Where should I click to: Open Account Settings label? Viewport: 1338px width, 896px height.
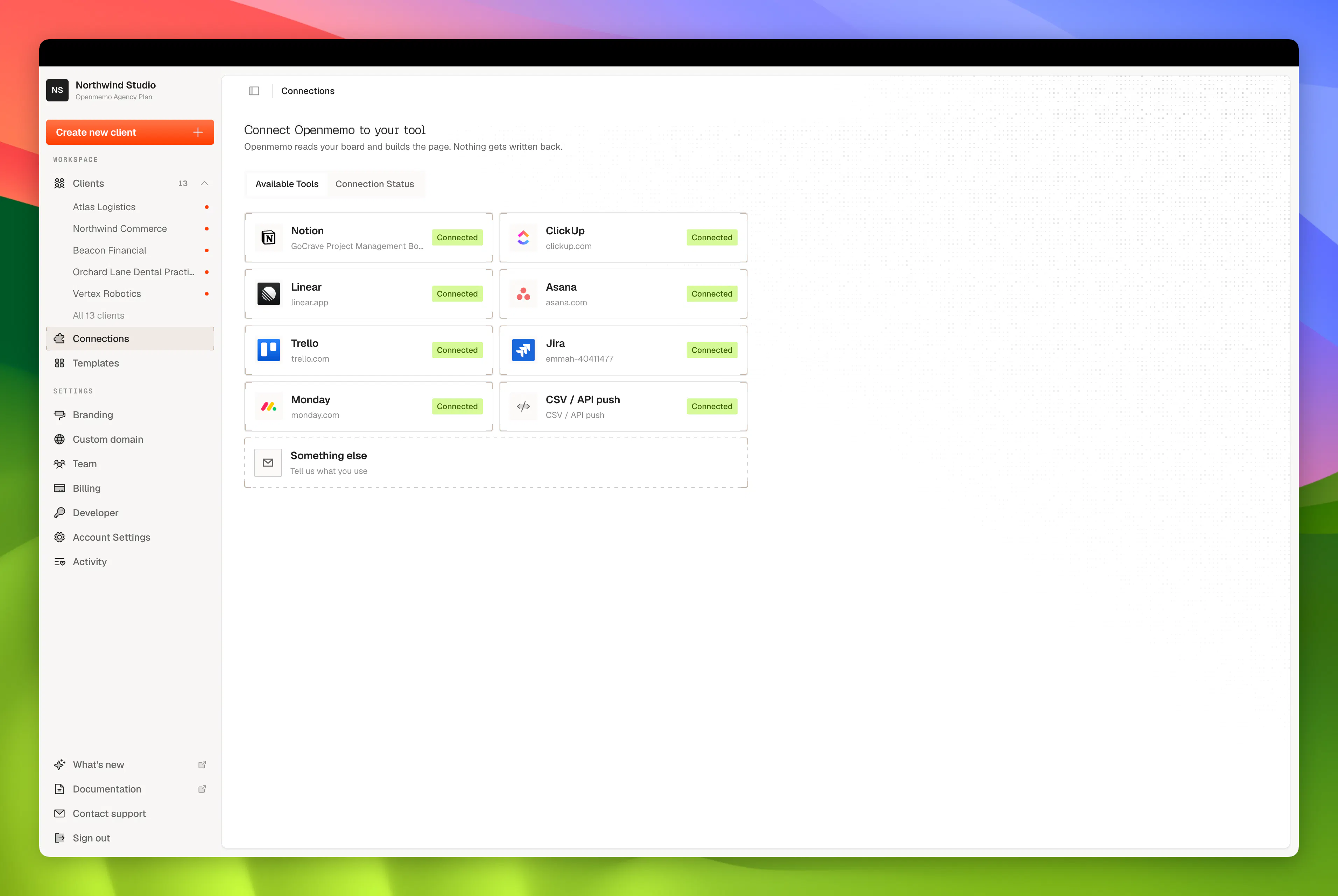[112, 538]
